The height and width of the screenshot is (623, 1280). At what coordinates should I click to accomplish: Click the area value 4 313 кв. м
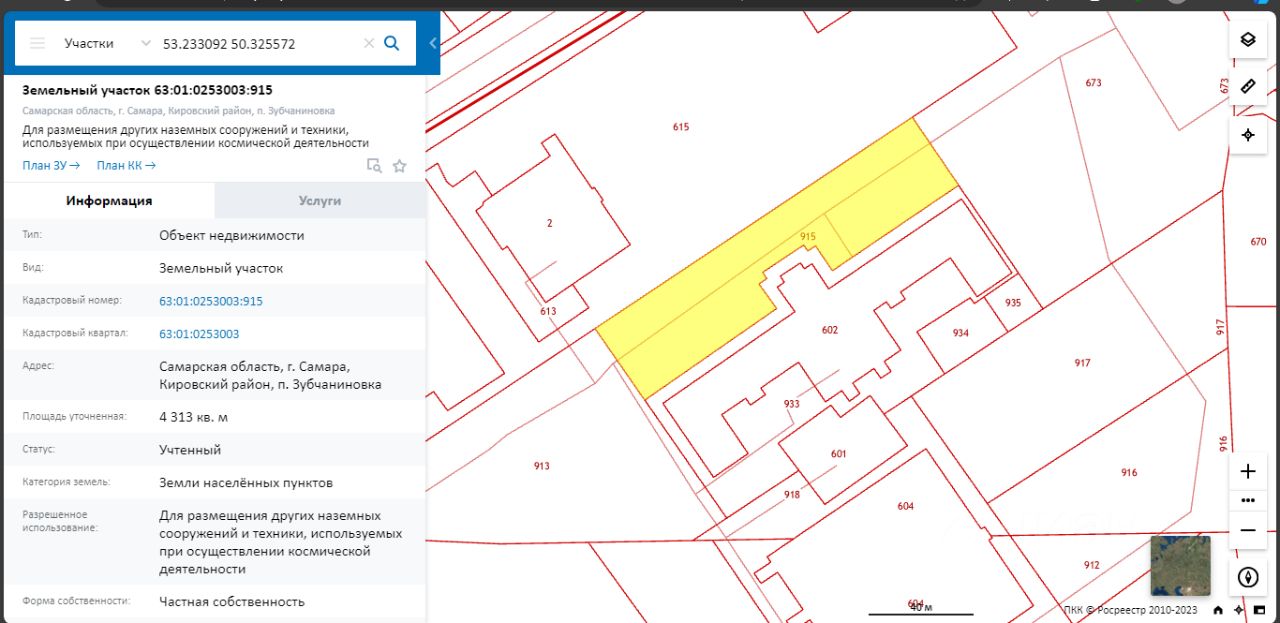tap(193, 417)
